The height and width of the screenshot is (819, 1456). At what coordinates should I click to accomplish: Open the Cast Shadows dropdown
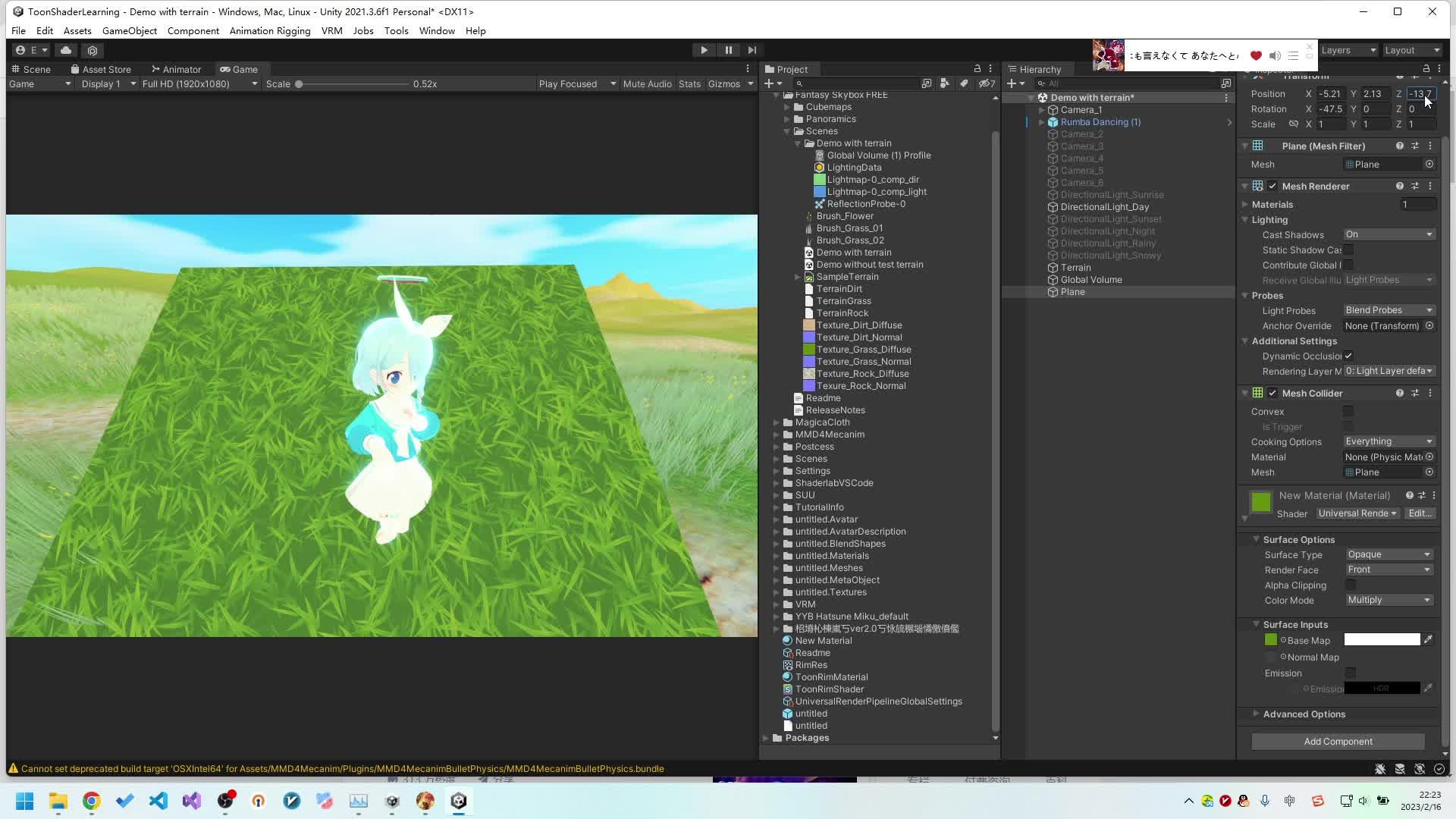point(1388,234)
